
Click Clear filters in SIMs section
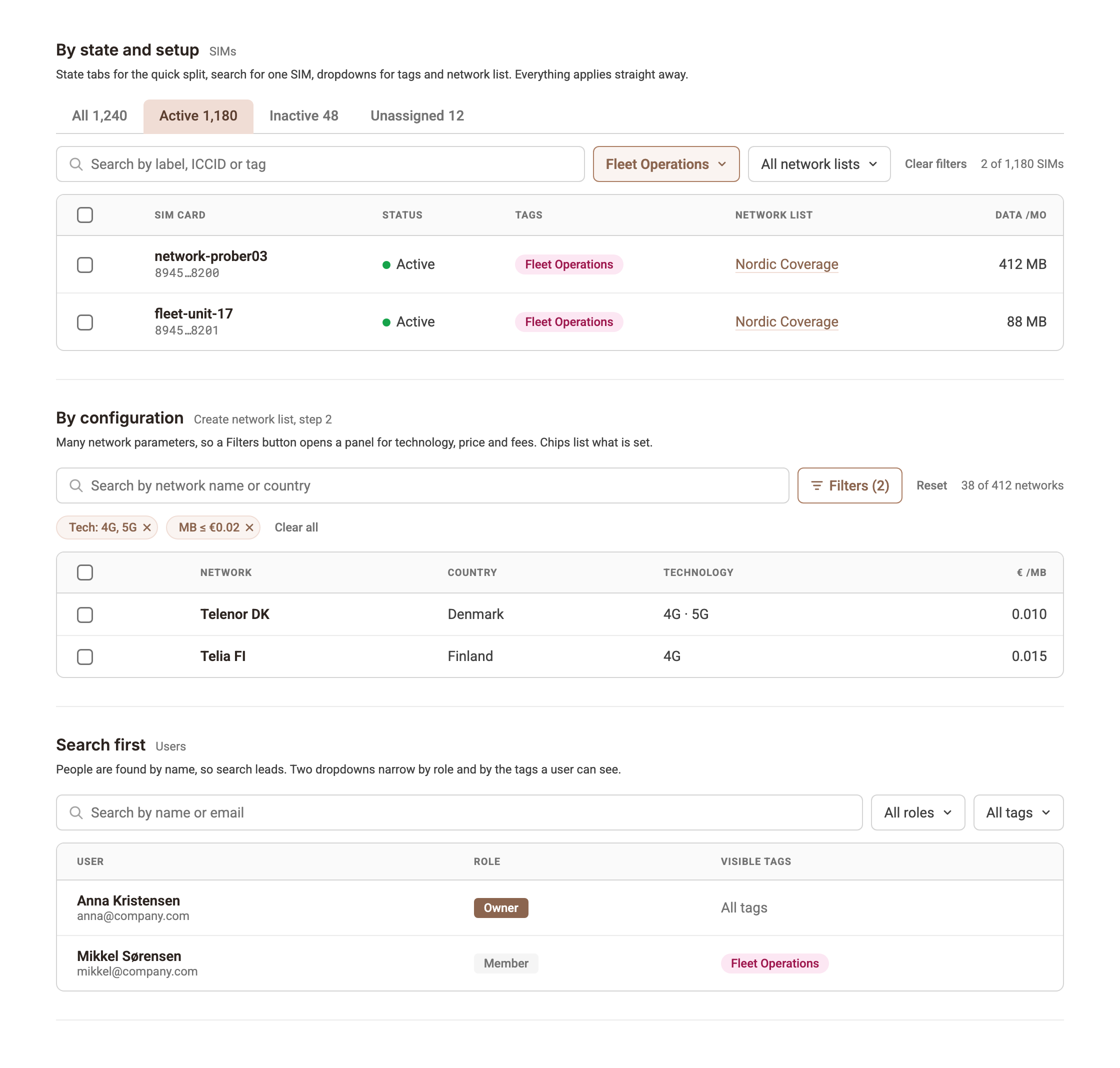(935, 164)
